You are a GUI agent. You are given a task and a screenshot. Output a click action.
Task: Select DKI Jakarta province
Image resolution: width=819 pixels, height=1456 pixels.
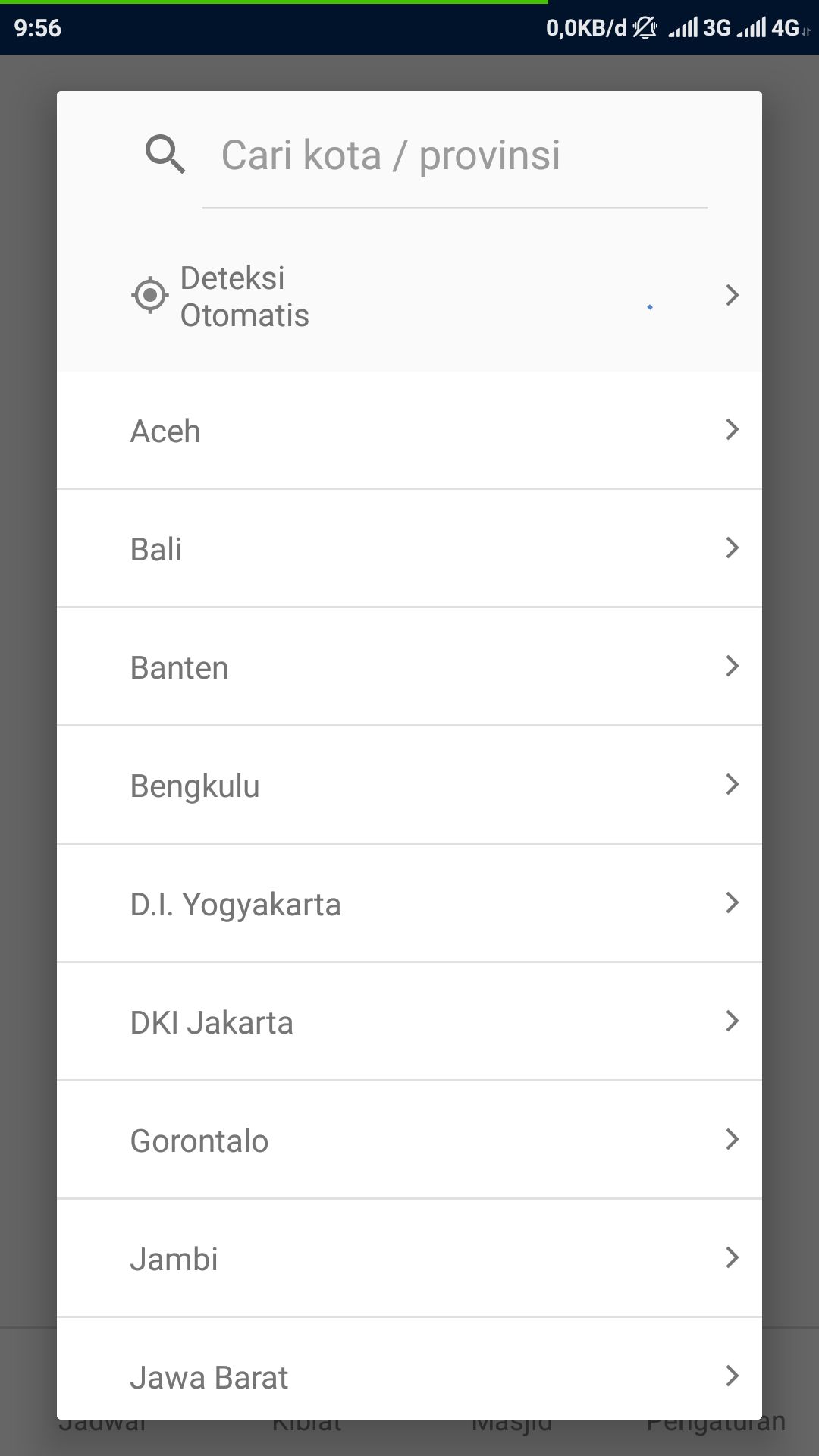click(212, 1022)
